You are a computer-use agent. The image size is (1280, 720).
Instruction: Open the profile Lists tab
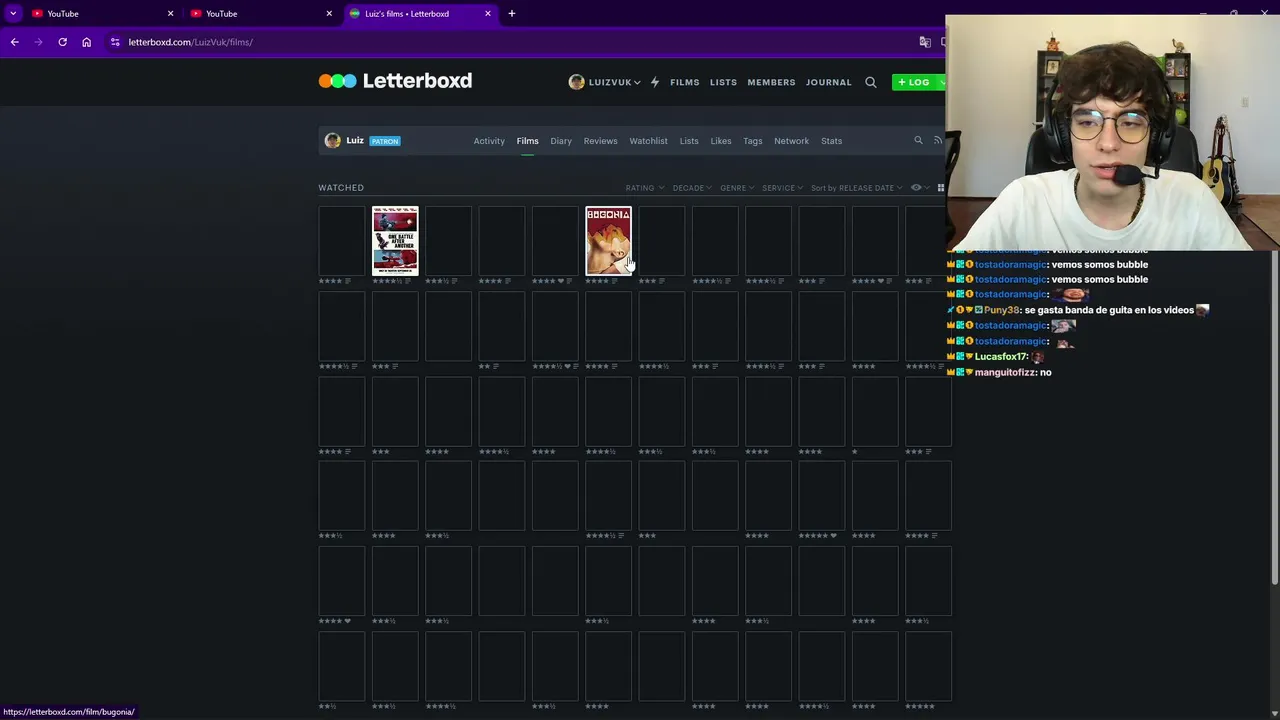click(689, 141)
